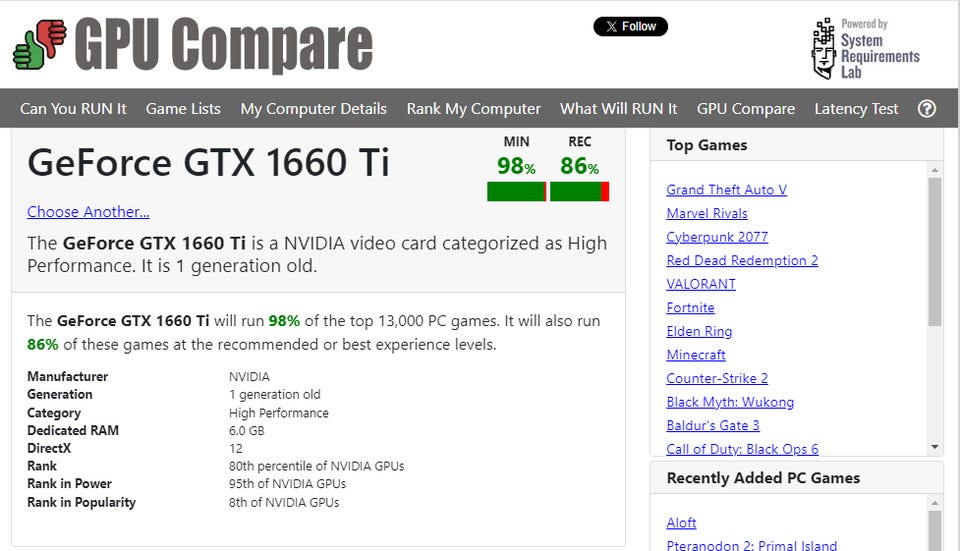Image resolution: width=960 pixels, height=551 pixels.
Task: Click the MIN 98% progress bar
Action: pyautogui.click(x=517, y=192)
